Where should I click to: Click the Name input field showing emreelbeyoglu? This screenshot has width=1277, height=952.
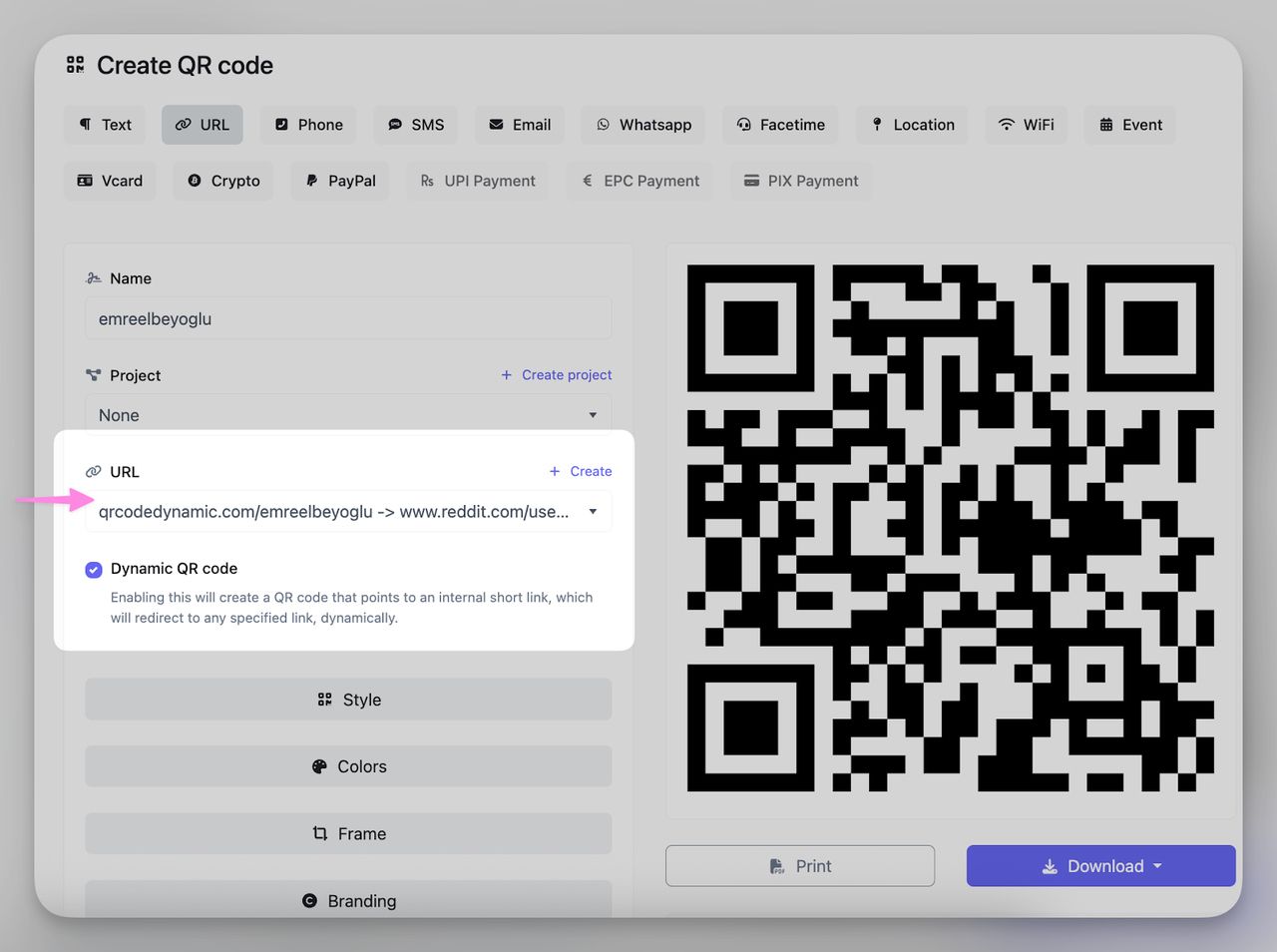347,318
